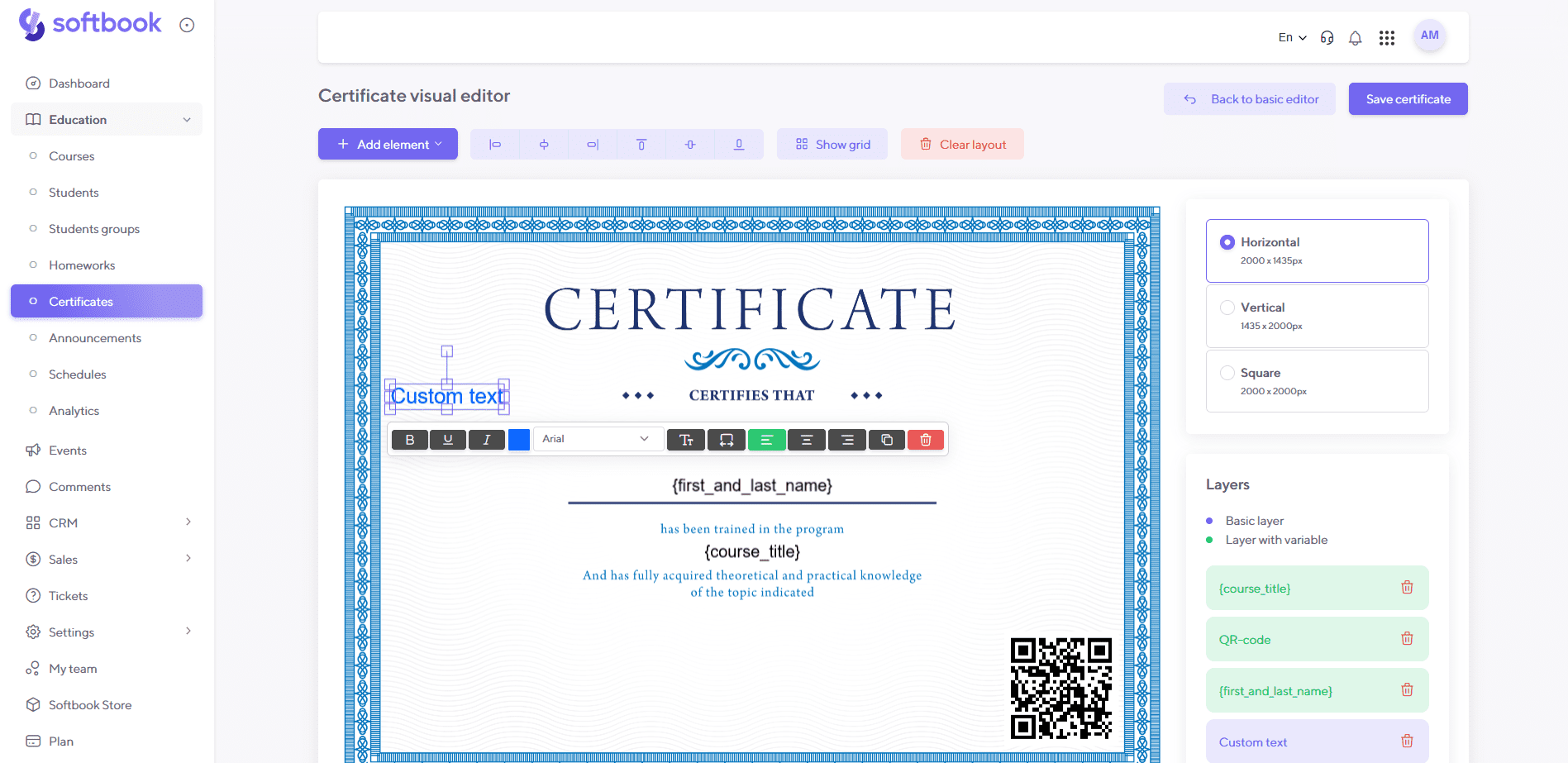Expand the Settings menu

(107, 632)
